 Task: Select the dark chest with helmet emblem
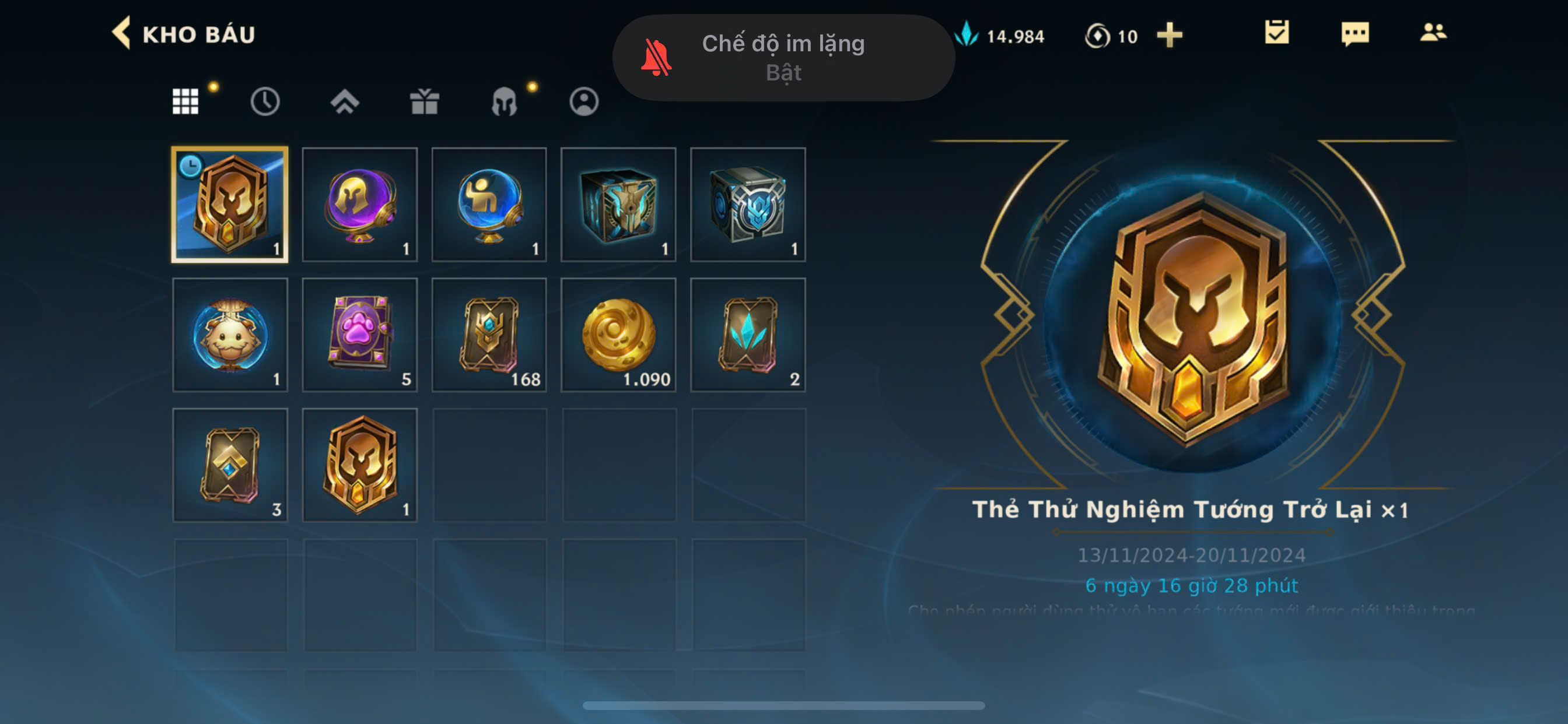tap(618, 205)
